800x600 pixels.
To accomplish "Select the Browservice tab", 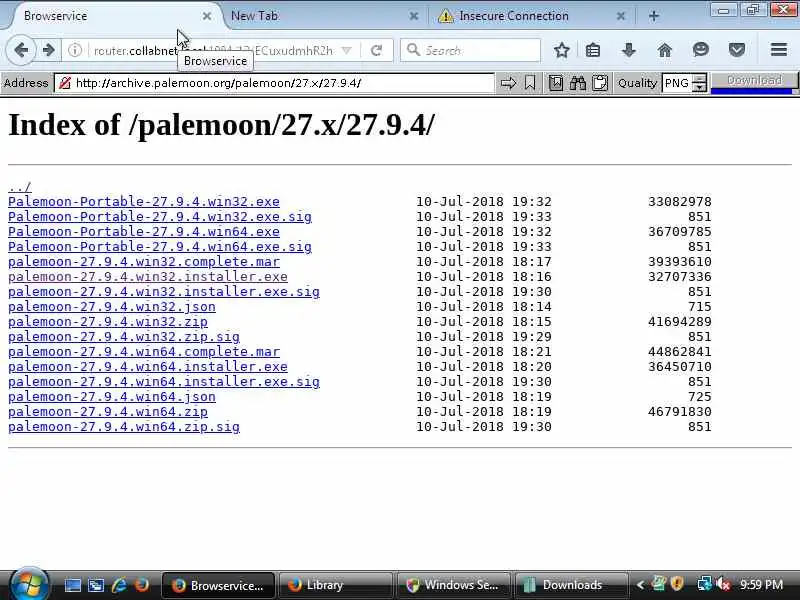I will tap(55, 16).
